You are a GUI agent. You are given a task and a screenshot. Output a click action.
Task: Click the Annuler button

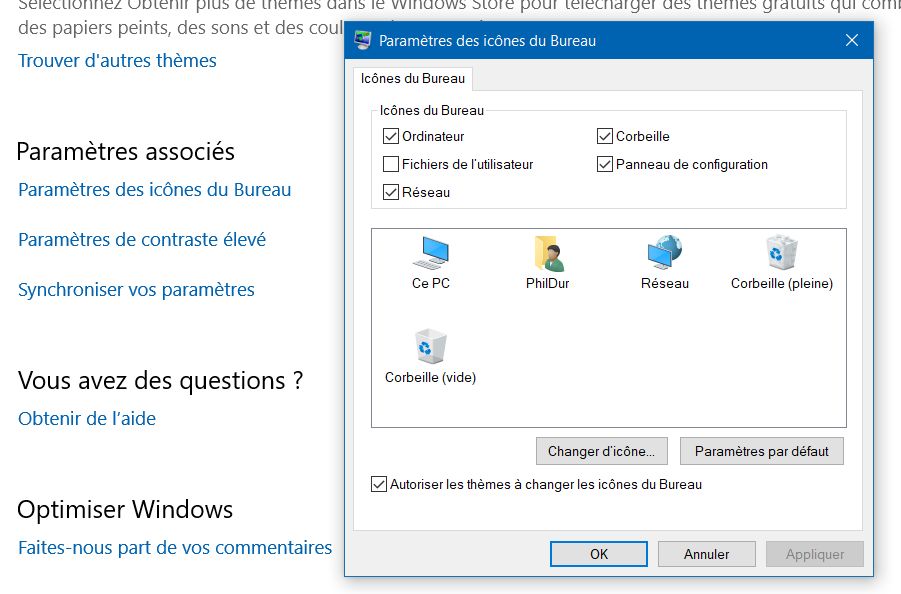pyautogui.click(x=706, y=554)
